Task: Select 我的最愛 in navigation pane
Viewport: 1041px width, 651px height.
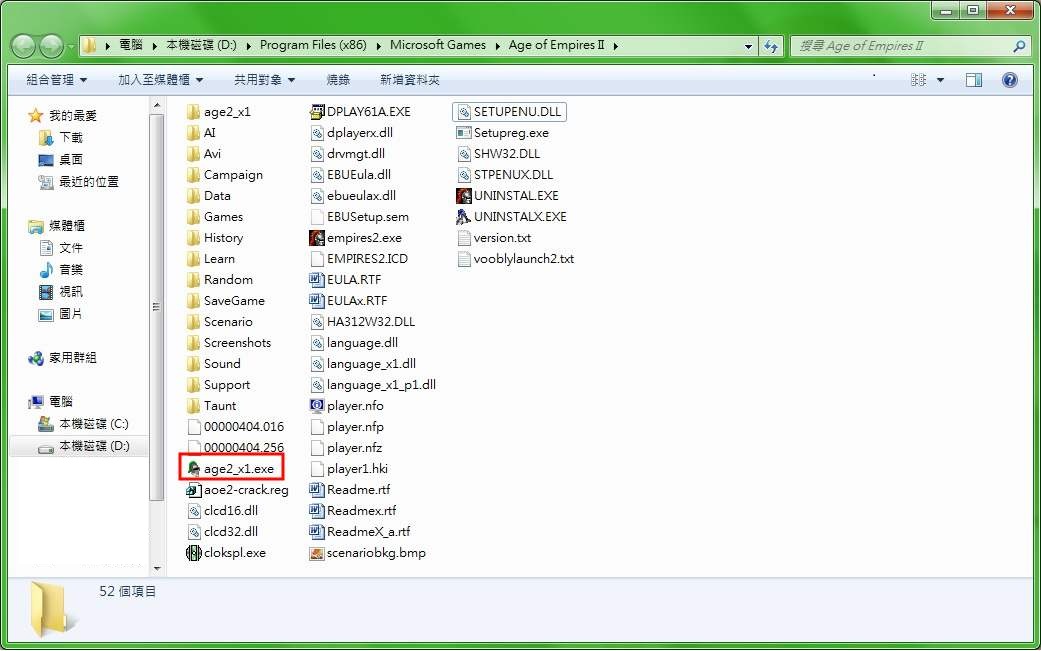Action: coord(72,115)
